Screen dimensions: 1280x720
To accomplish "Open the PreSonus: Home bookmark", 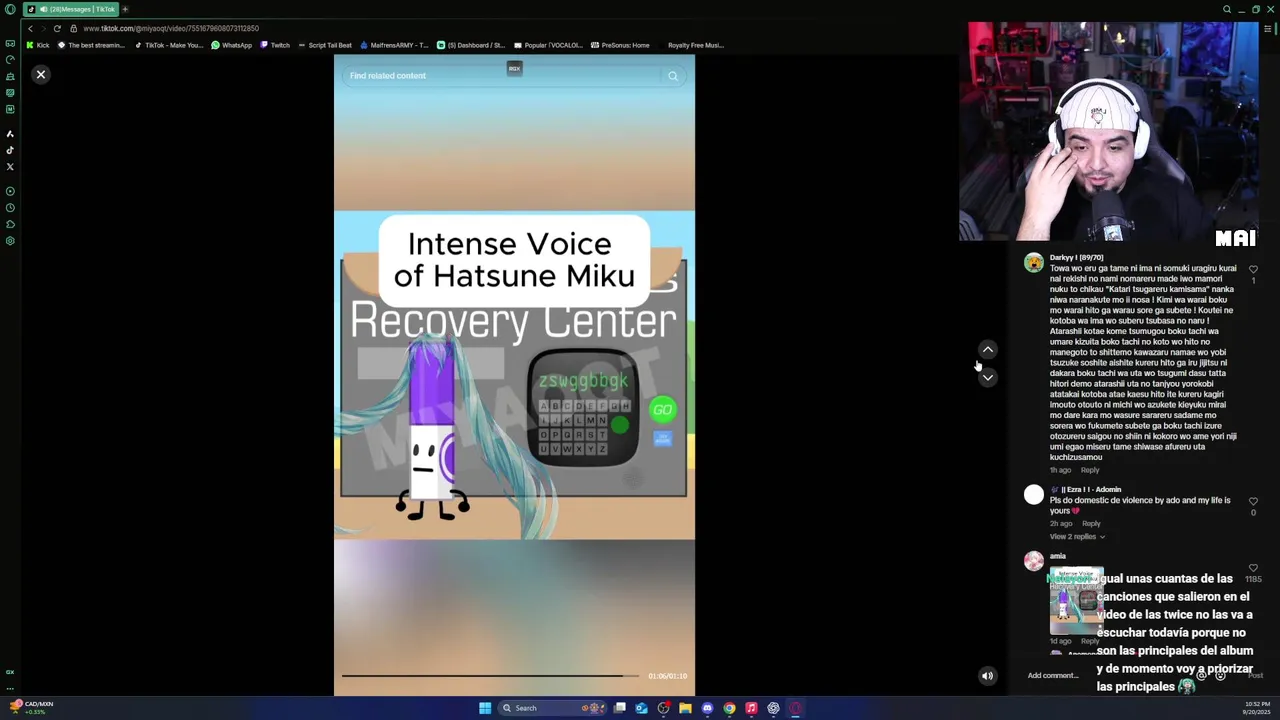I will 620,45.
